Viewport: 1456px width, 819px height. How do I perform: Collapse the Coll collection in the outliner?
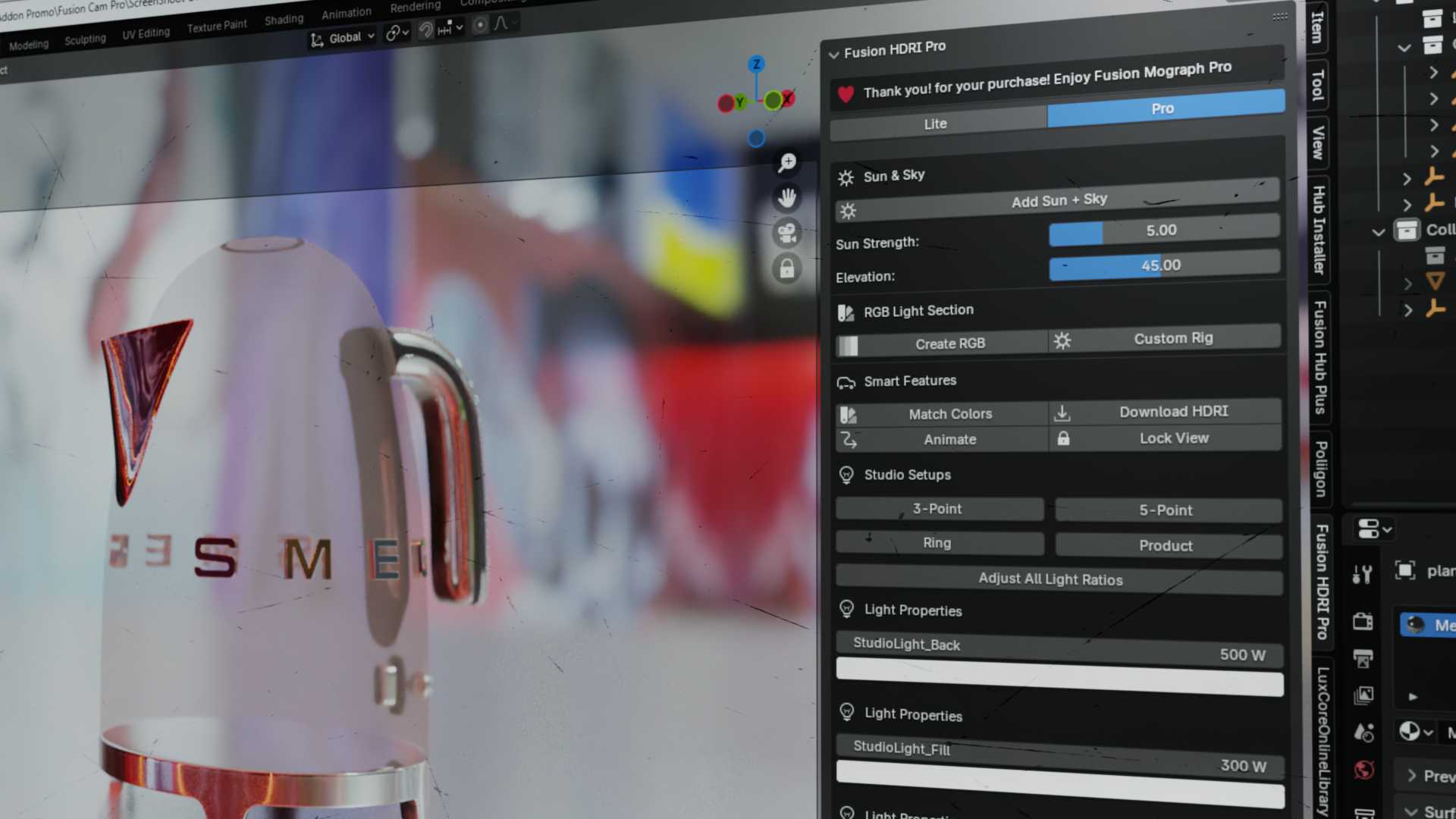[1379, 232]
